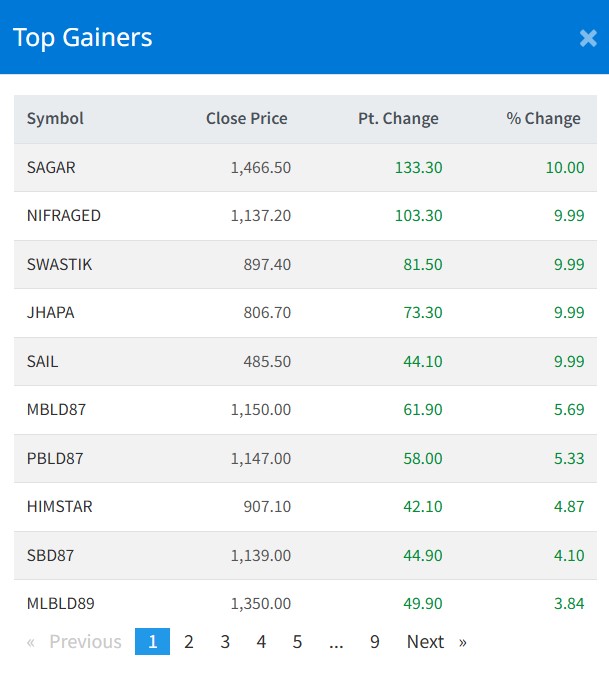Close the Top Gainers dialog
This screenshot has width=609, height=693.
tap(588, 38)
